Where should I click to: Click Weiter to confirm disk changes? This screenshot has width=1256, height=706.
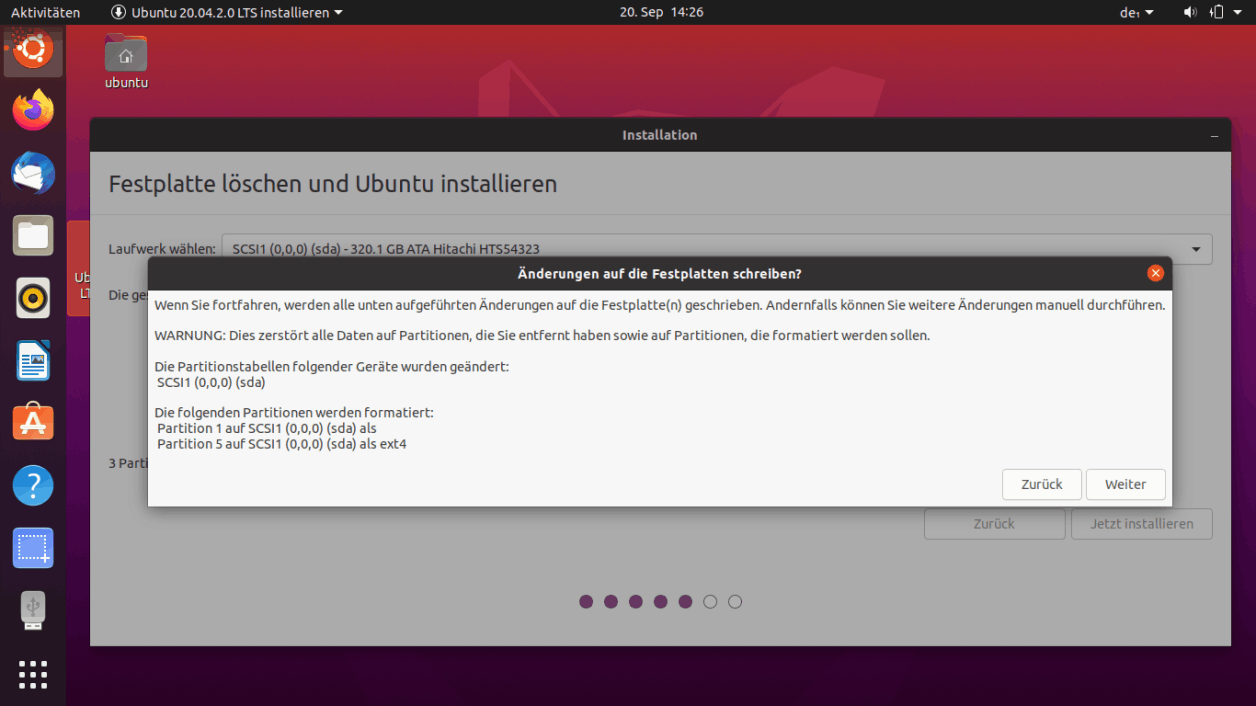tap(1125, 484)
